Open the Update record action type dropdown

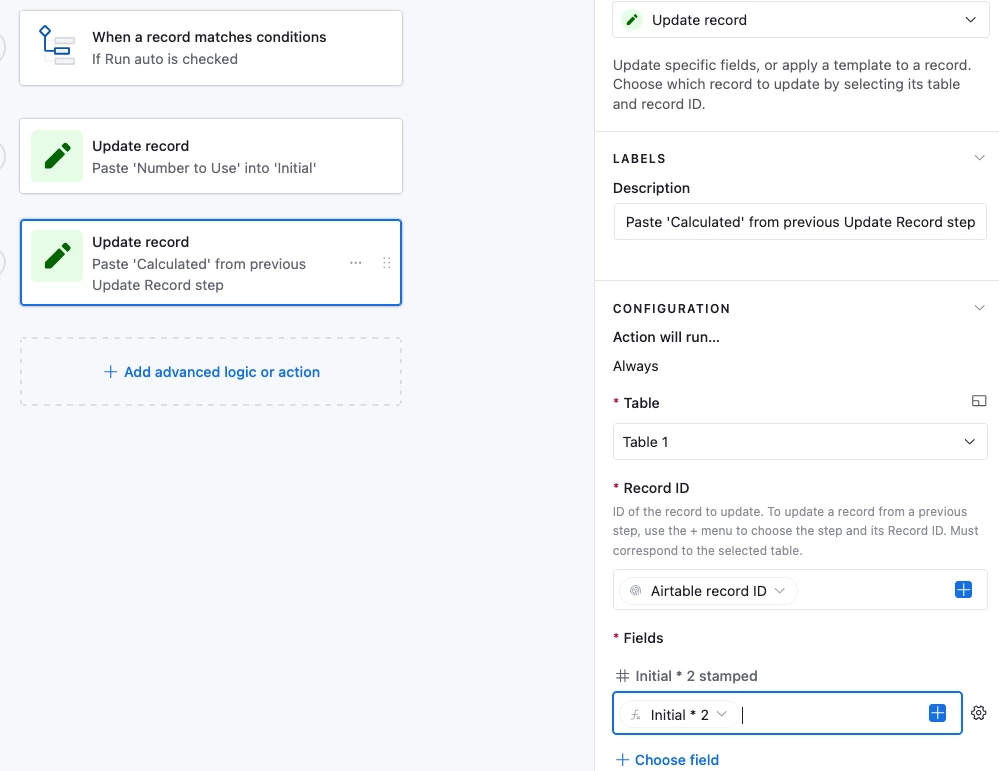pyautogui.click(x=799, y=20)
